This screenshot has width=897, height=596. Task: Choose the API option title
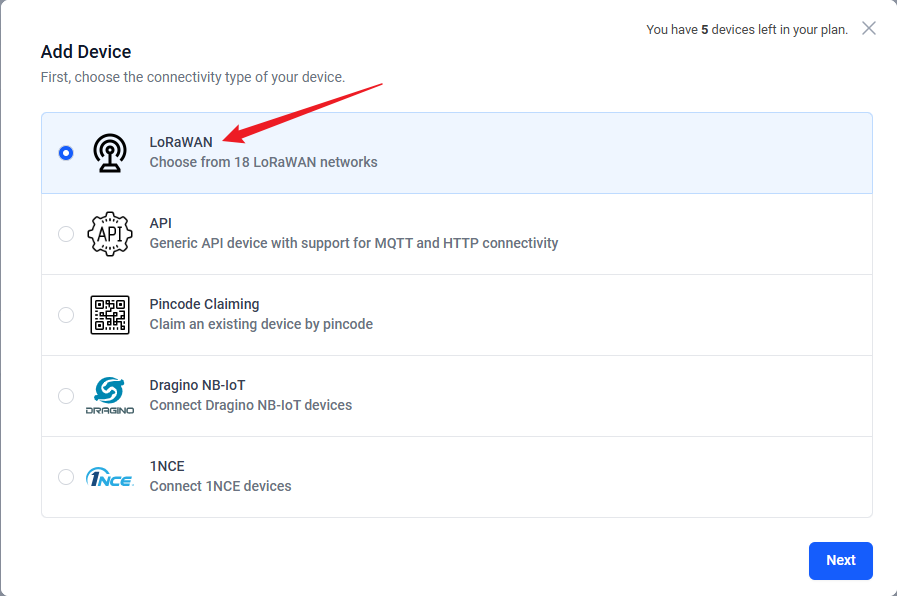click(x=160, y=223)
